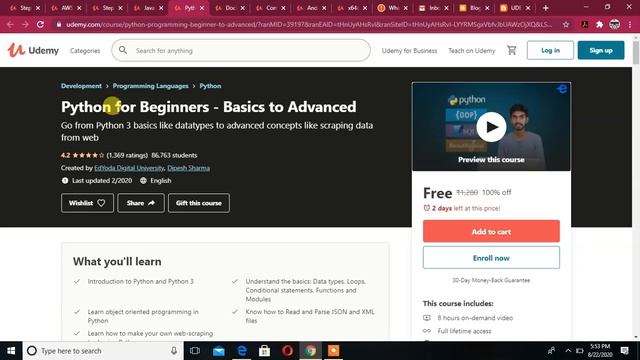640x360 pixels.
Task: Open Microsoft Store from the taskbar
Action: coord(264,351)
